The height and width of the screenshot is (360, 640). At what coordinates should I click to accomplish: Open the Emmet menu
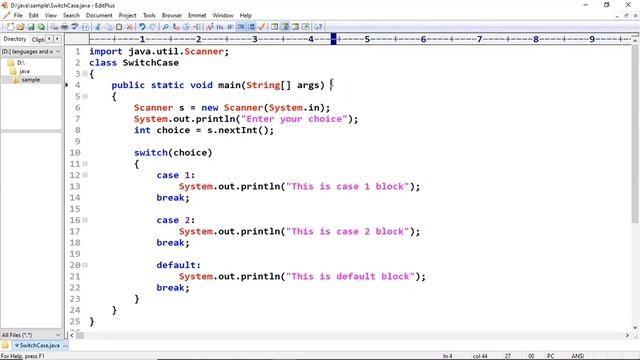(197, 16)
